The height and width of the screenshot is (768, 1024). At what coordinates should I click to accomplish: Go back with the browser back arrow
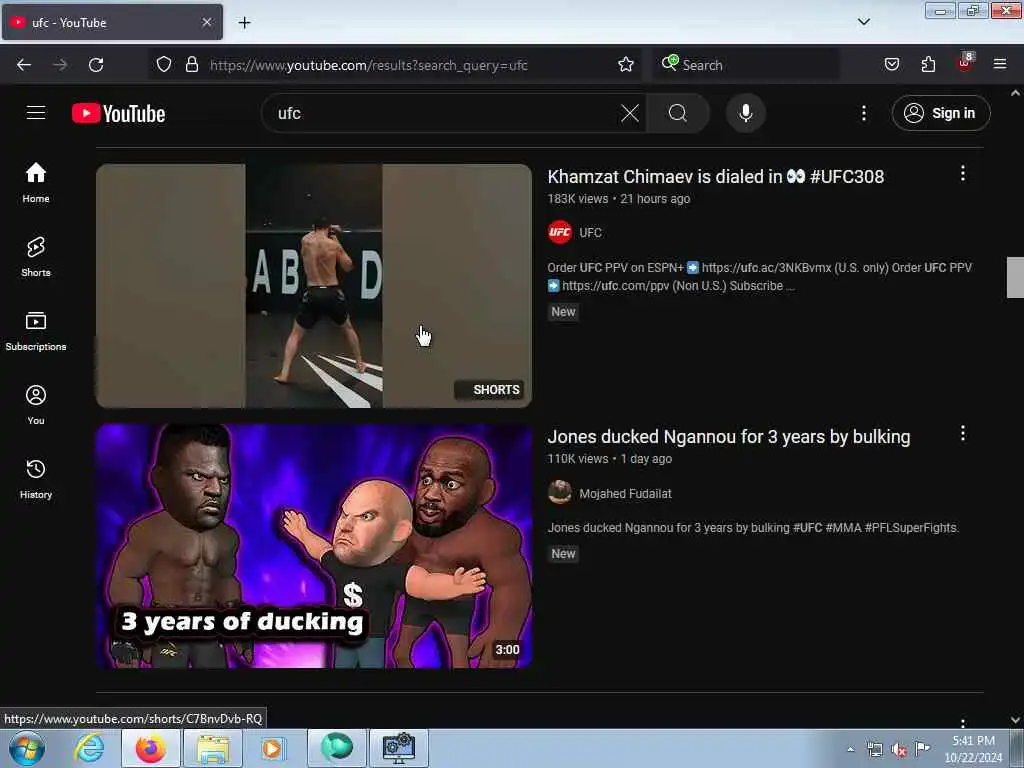(24, 65)
